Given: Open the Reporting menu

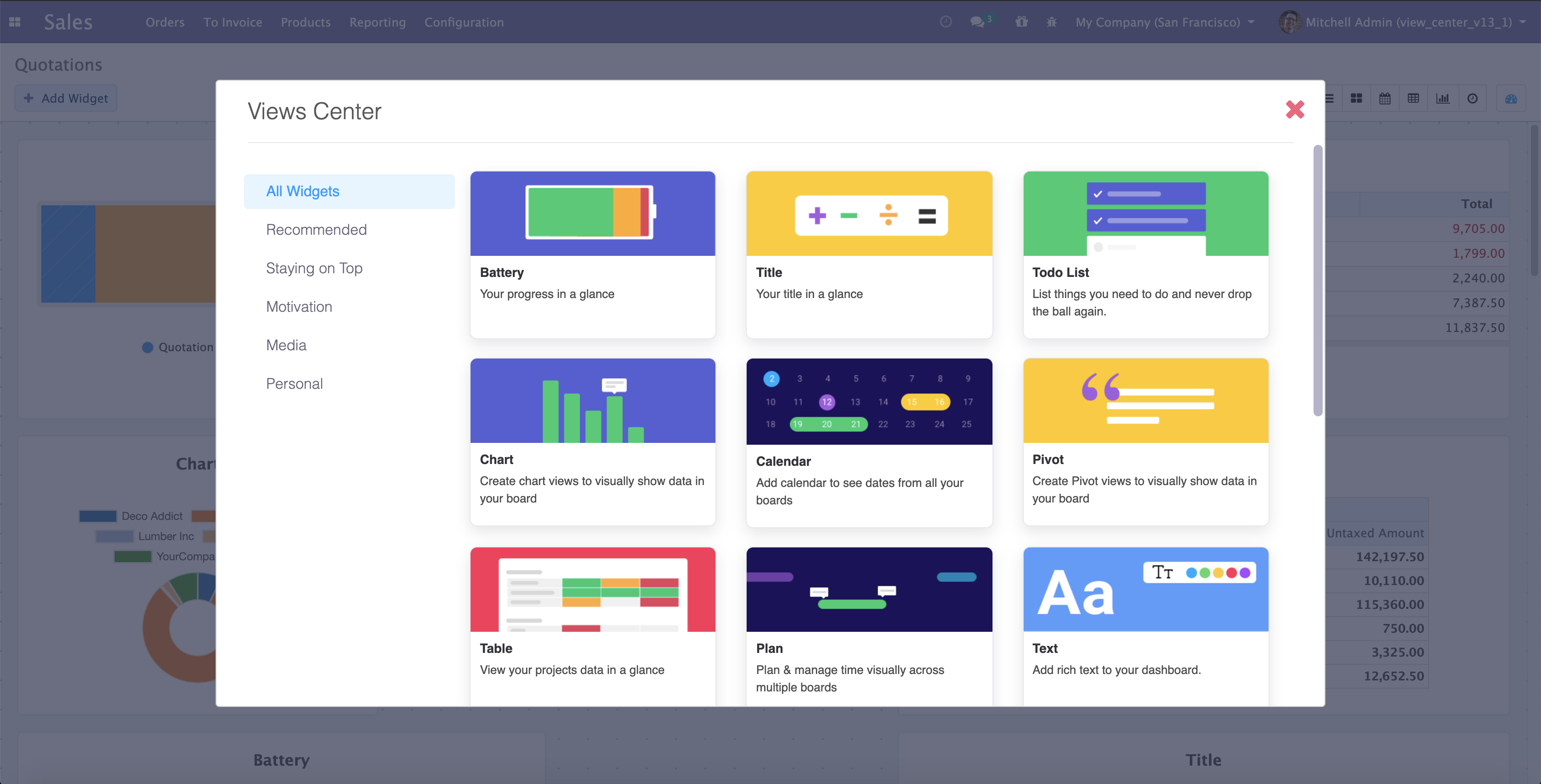Looking at the screenshot, I should click(377, 22).
